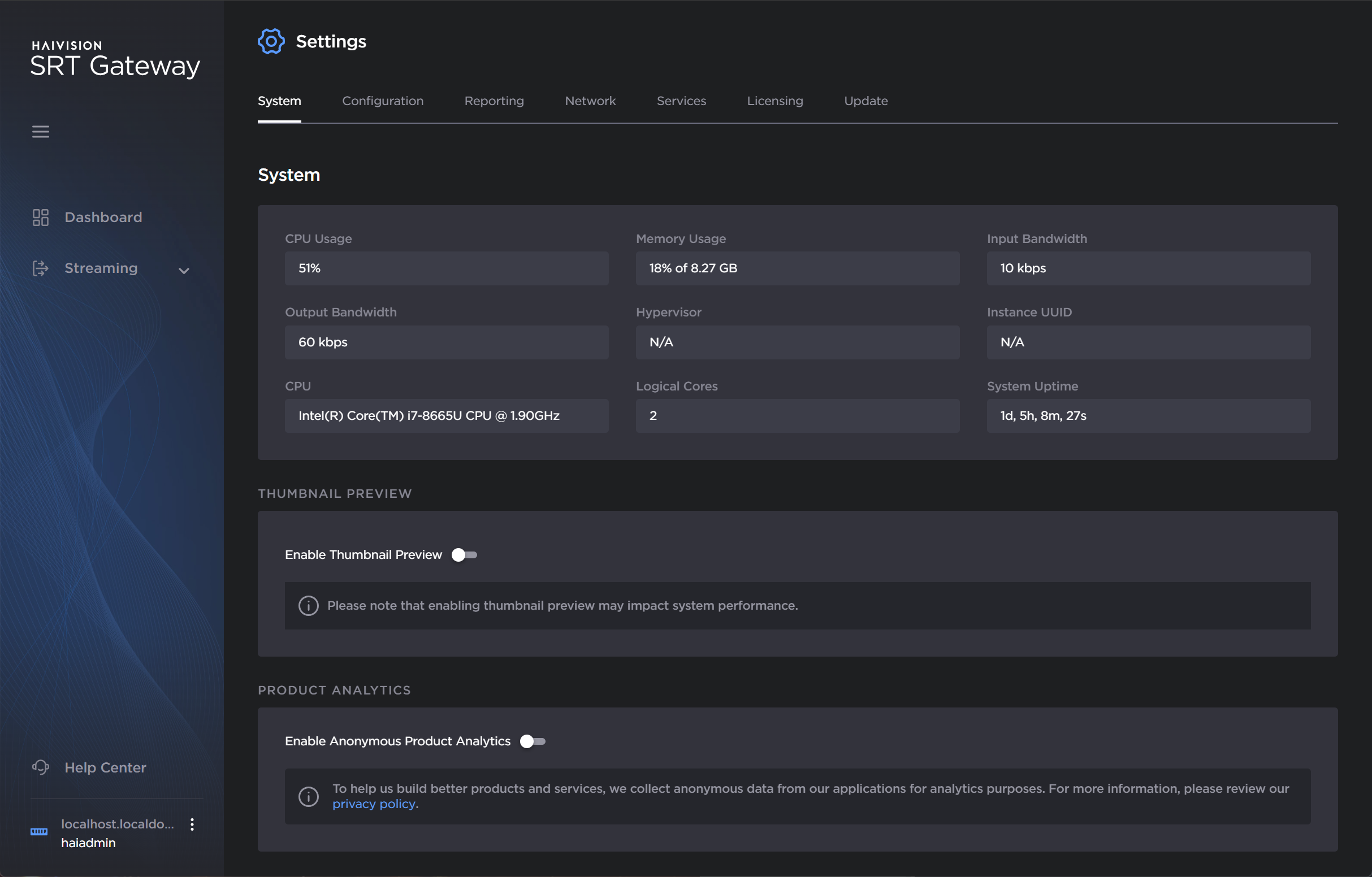Switch to the Network tab

(590, 101)
